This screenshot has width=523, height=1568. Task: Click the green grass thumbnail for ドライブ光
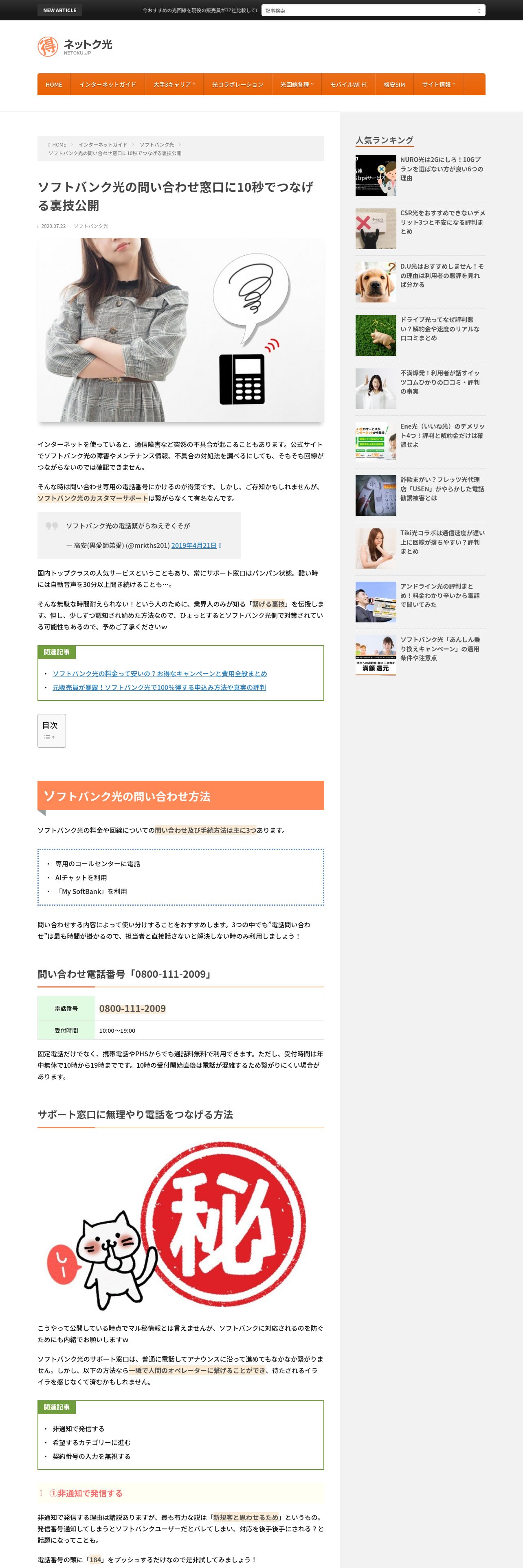376,335
